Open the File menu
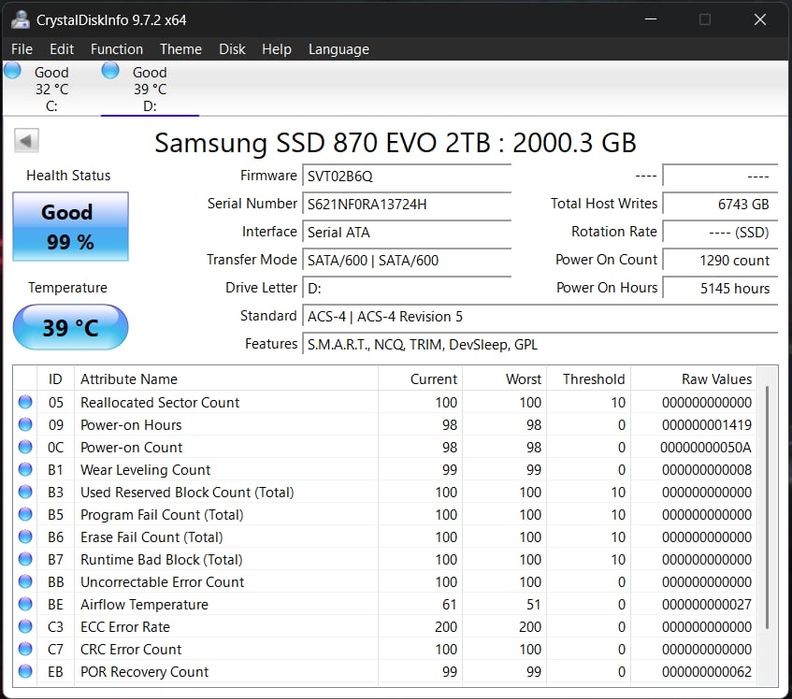 tap(22, 49)
